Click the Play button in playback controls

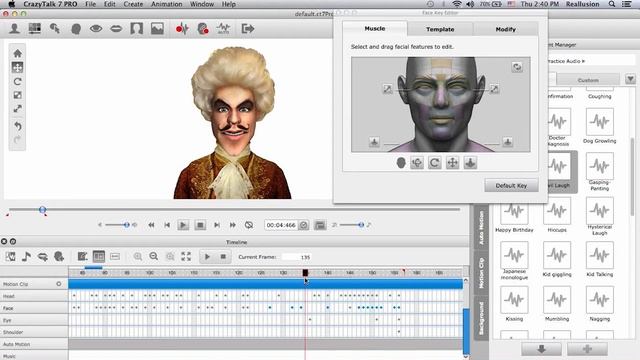183,225
